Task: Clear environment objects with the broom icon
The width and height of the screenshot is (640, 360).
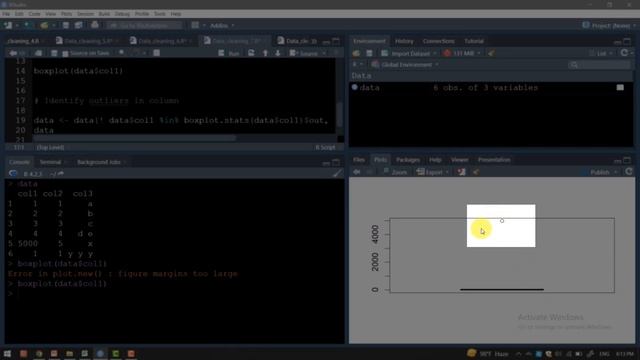Action: coord(491,53)
